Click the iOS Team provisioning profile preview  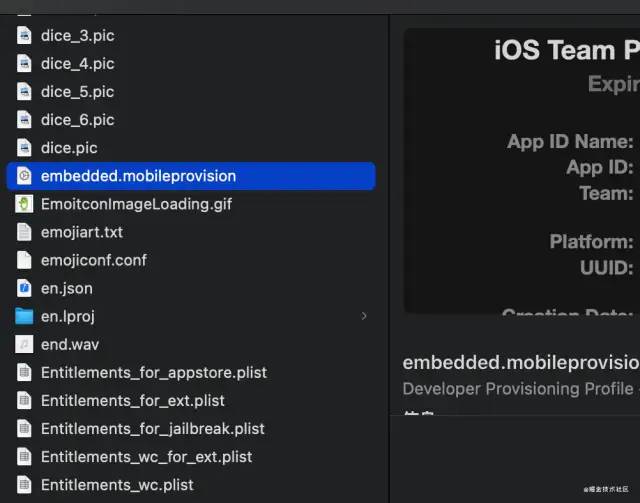tap(522, 171)
